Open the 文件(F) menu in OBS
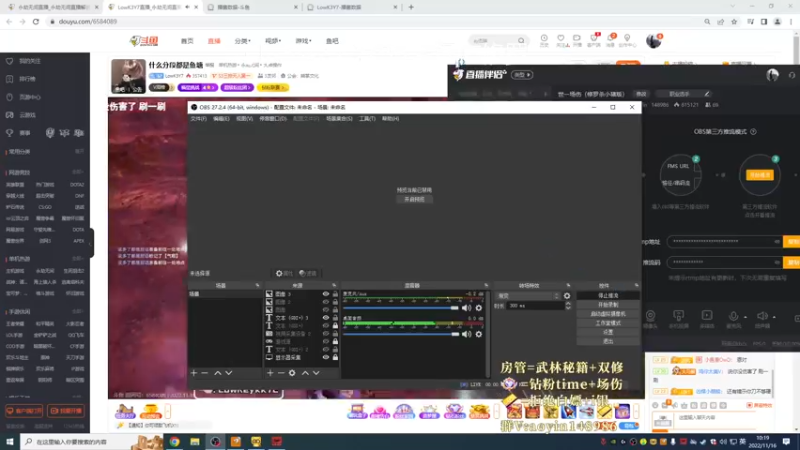Screen dimensions: 800x450 click(198, 119)
